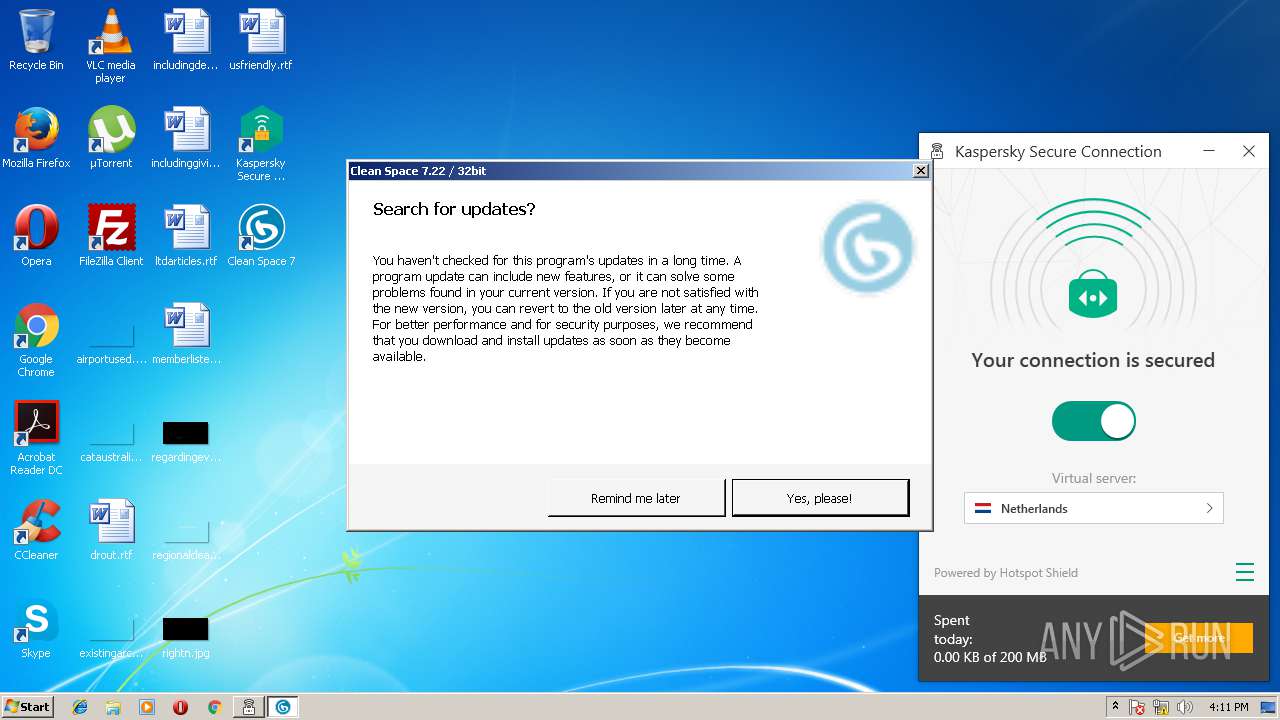The image size is (1280, 720).
Task: Open Windows Explorer from taskbar
Action: [x=113, y=707]
